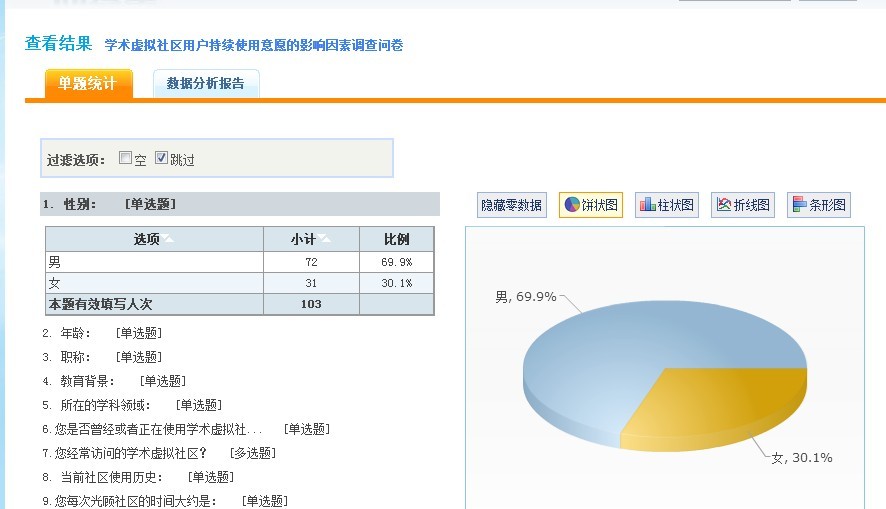Screen dimensions: 886x509
Task: Expand question 5 所在的学科领域
Action: [132, 405]
